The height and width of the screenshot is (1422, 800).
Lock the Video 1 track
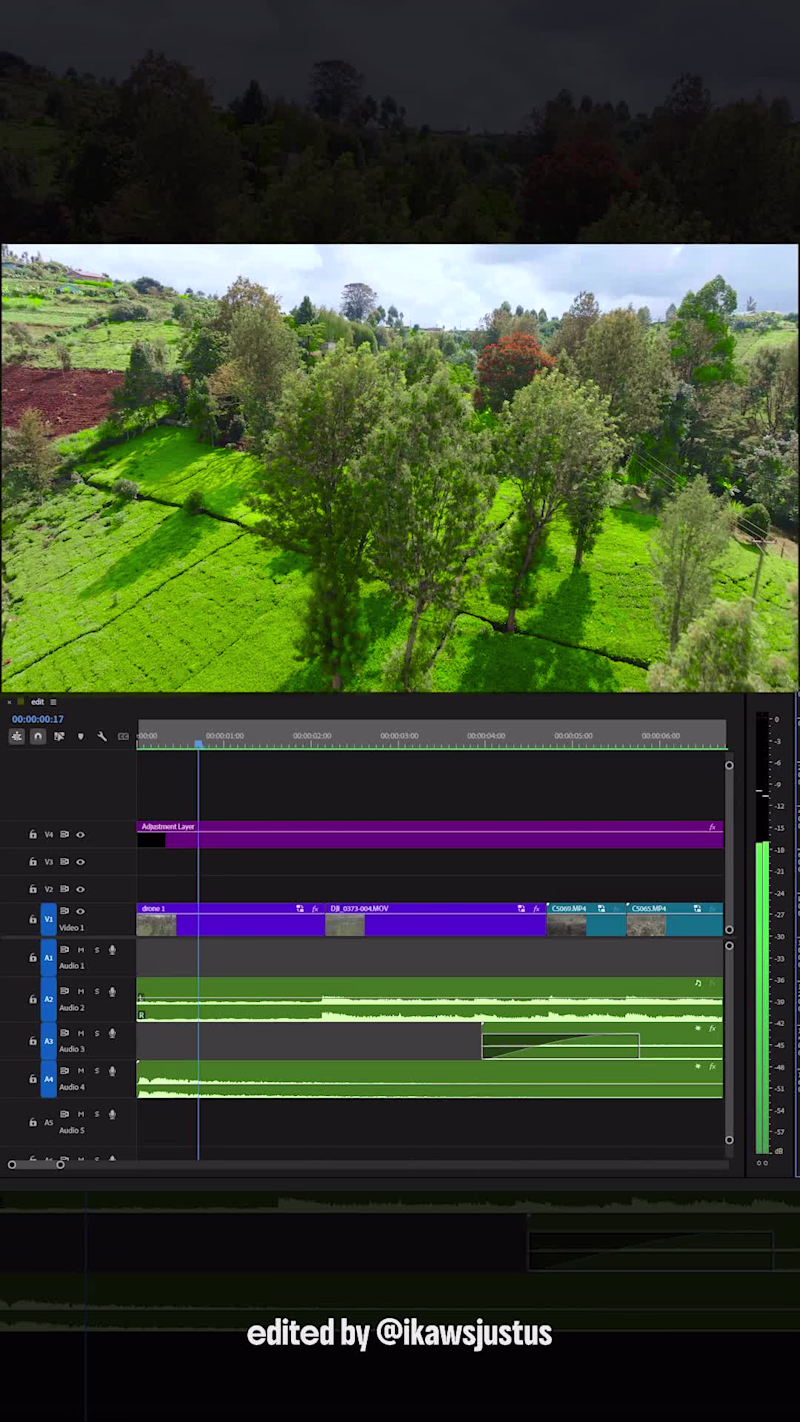click(33, 918)
